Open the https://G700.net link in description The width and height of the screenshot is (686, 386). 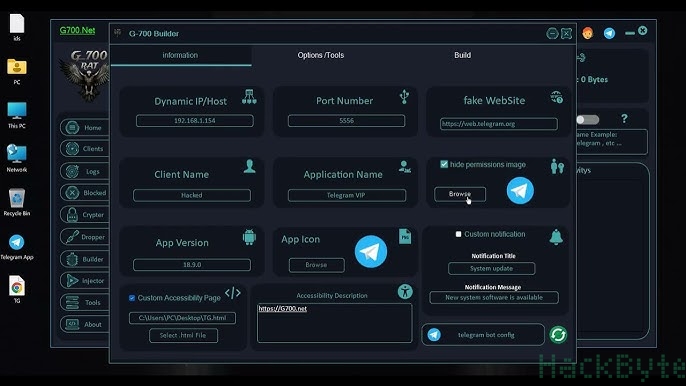click(282, 309)
